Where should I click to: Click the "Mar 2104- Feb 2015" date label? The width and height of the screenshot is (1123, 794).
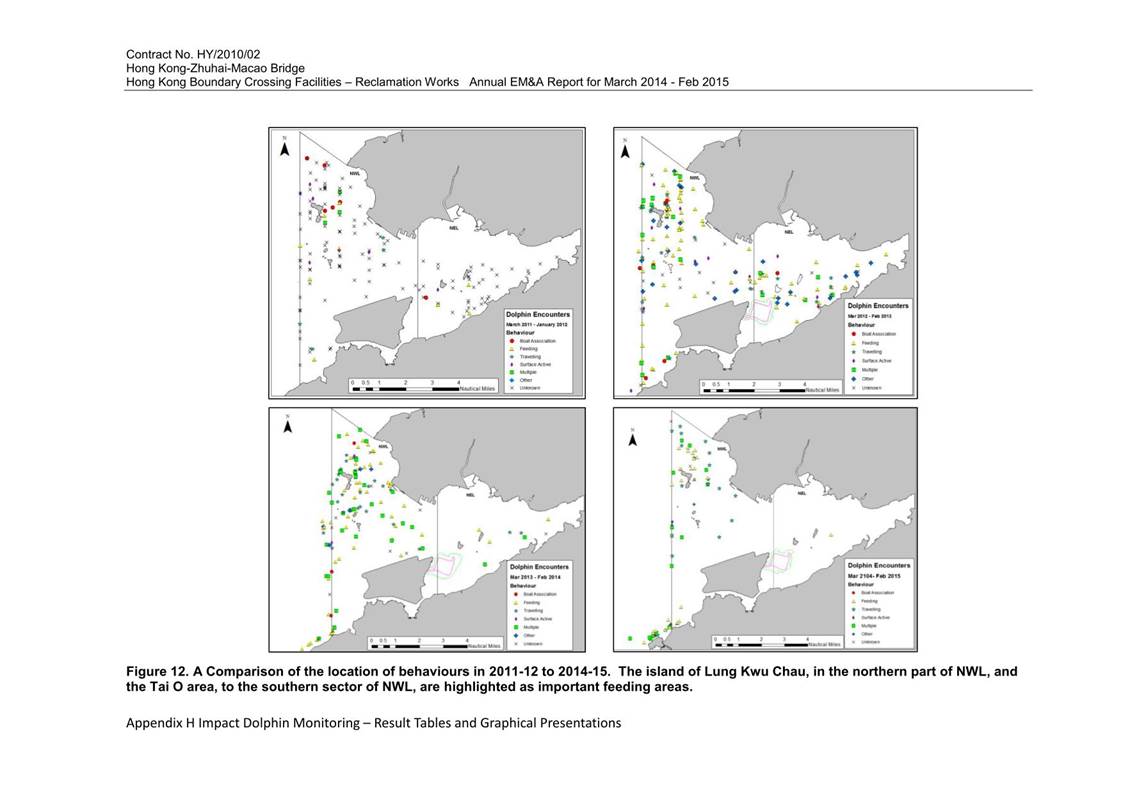click(x=874, y=576)
